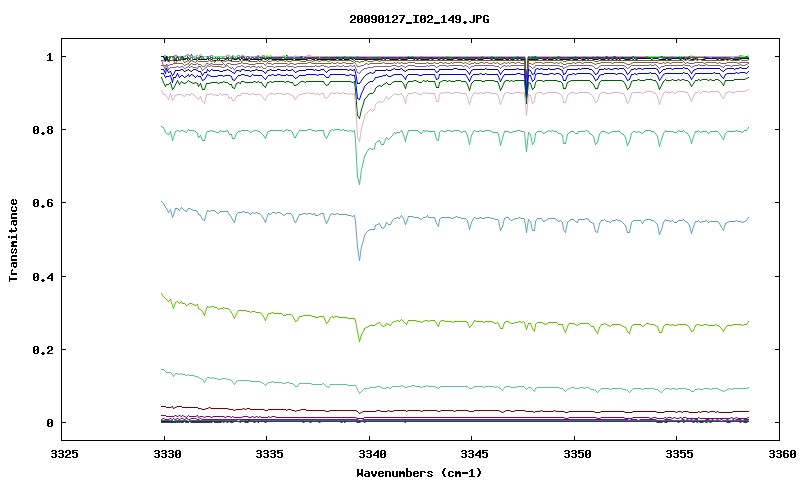
Task: Click the y-axis value 0.6
Action: pos(43,203)
